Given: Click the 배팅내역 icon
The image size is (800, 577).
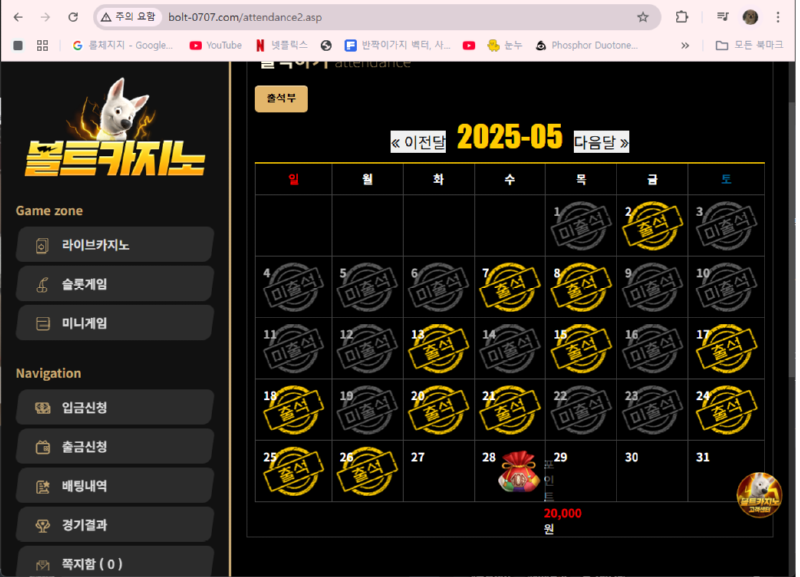Looking at the screenshot, I should [x=43, y=486].
